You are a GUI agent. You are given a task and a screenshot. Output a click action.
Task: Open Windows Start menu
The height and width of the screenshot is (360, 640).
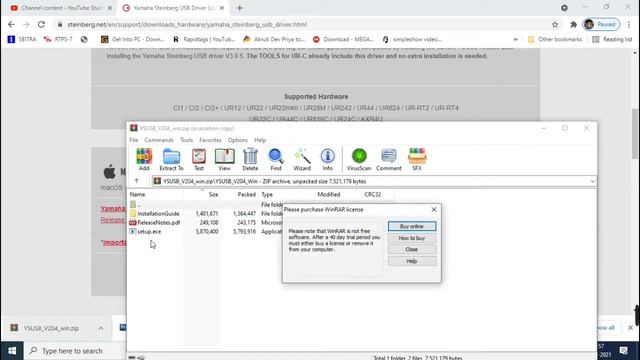12,351
